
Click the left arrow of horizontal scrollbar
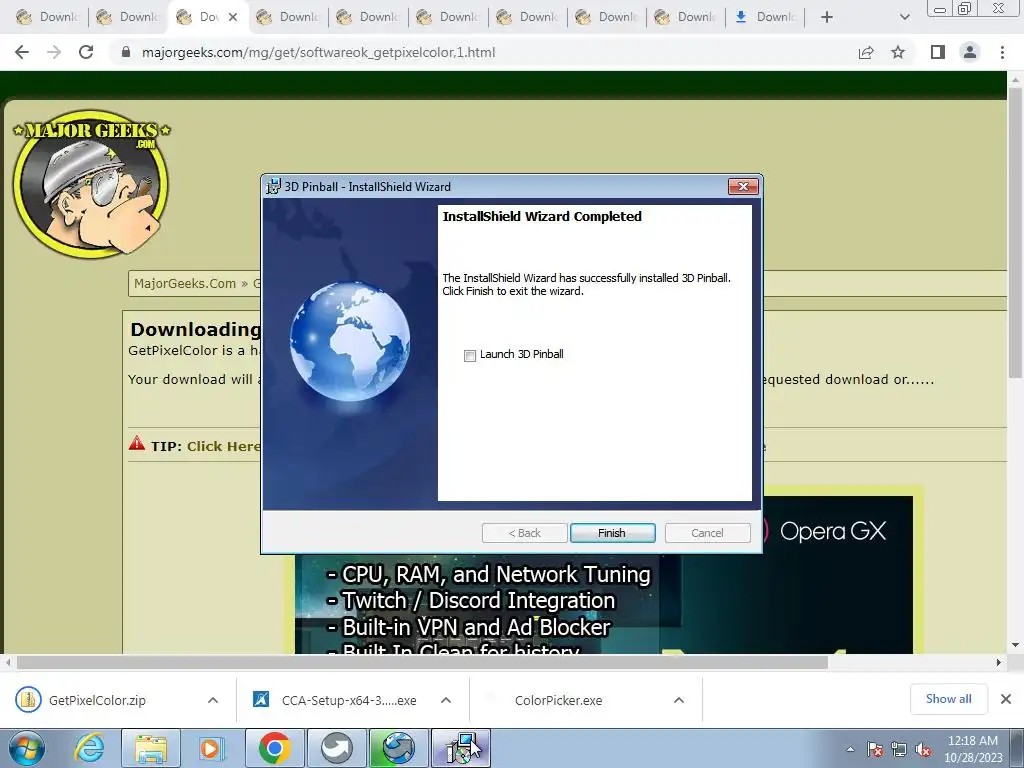pos(8,662)
